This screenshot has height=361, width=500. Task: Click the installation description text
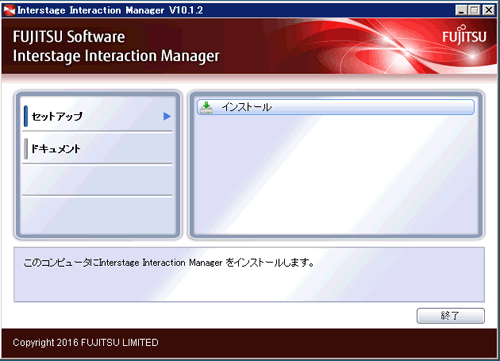click(x=169, y=263)
